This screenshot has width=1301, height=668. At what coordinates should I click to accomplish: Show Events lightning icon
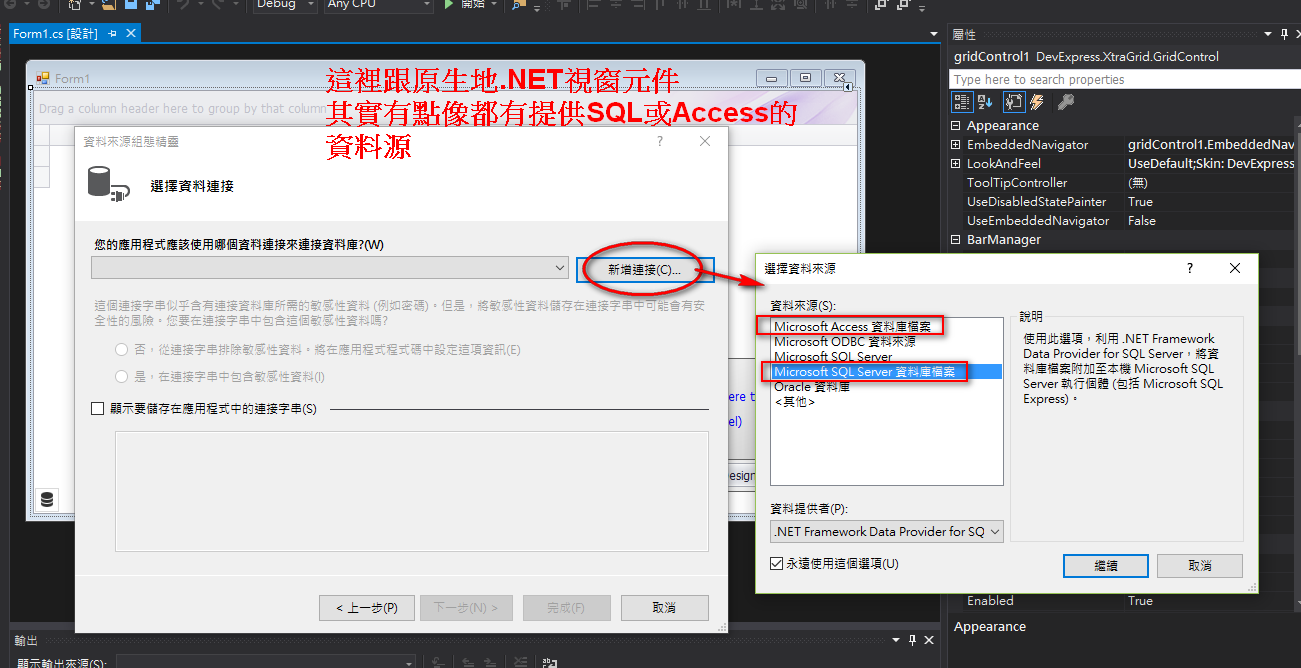pyautogui.click(x=1037, y=102)
